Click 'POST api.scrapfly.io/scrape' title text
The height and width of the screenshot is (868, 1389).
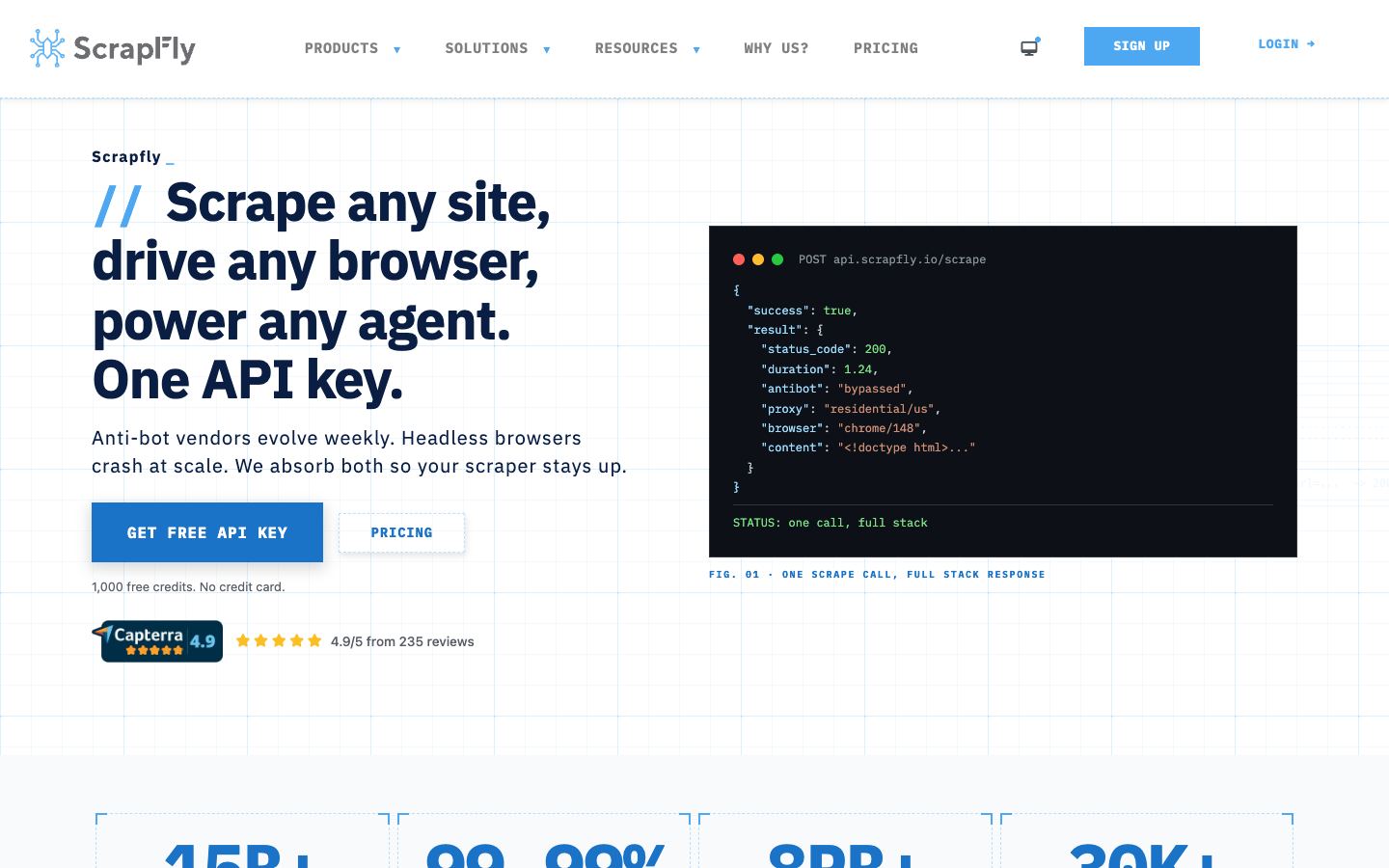(x=892, y=259)
